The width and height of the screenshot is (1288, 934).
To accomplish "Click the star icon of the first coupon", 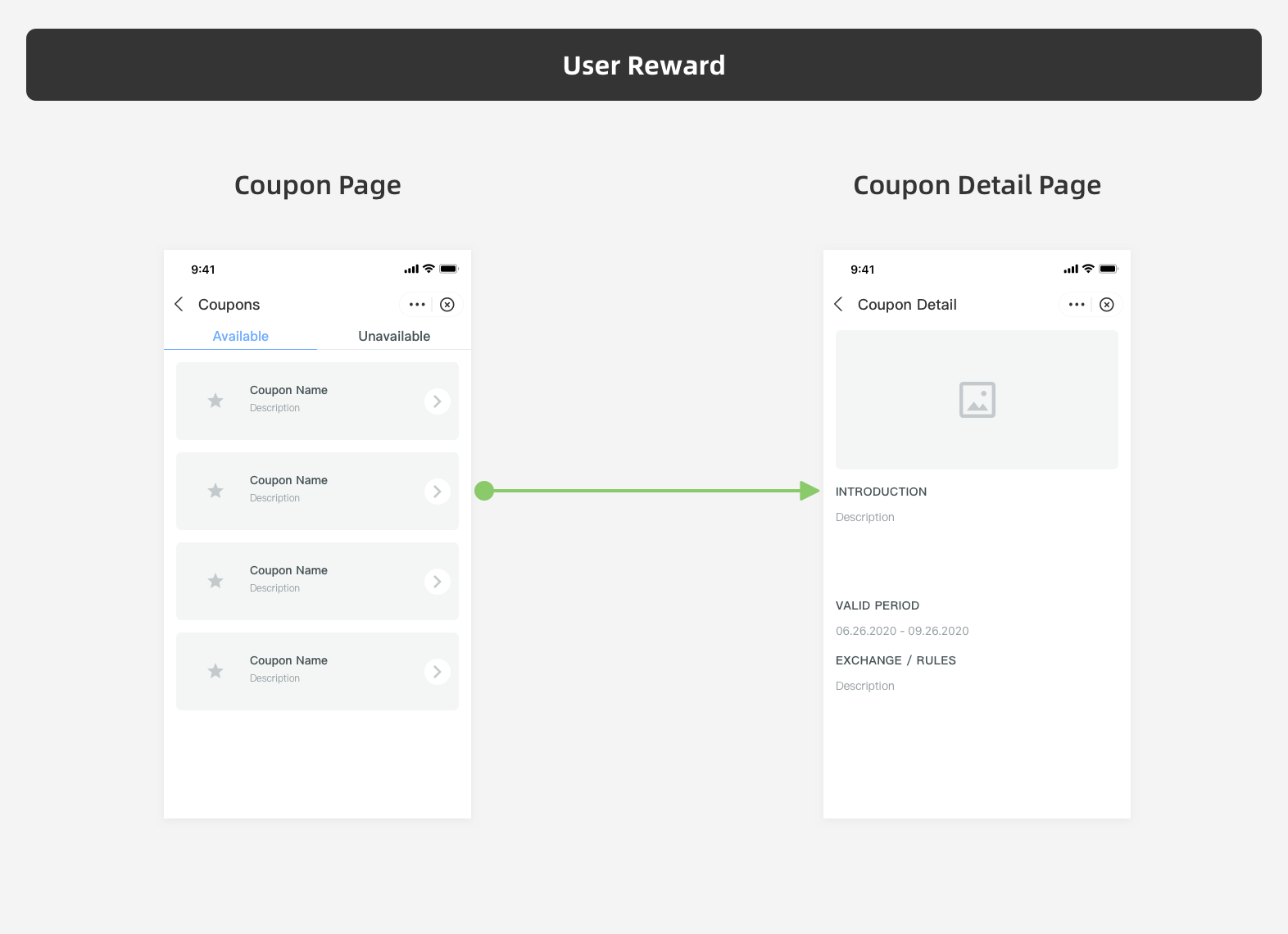I will [x=215, y=401].
